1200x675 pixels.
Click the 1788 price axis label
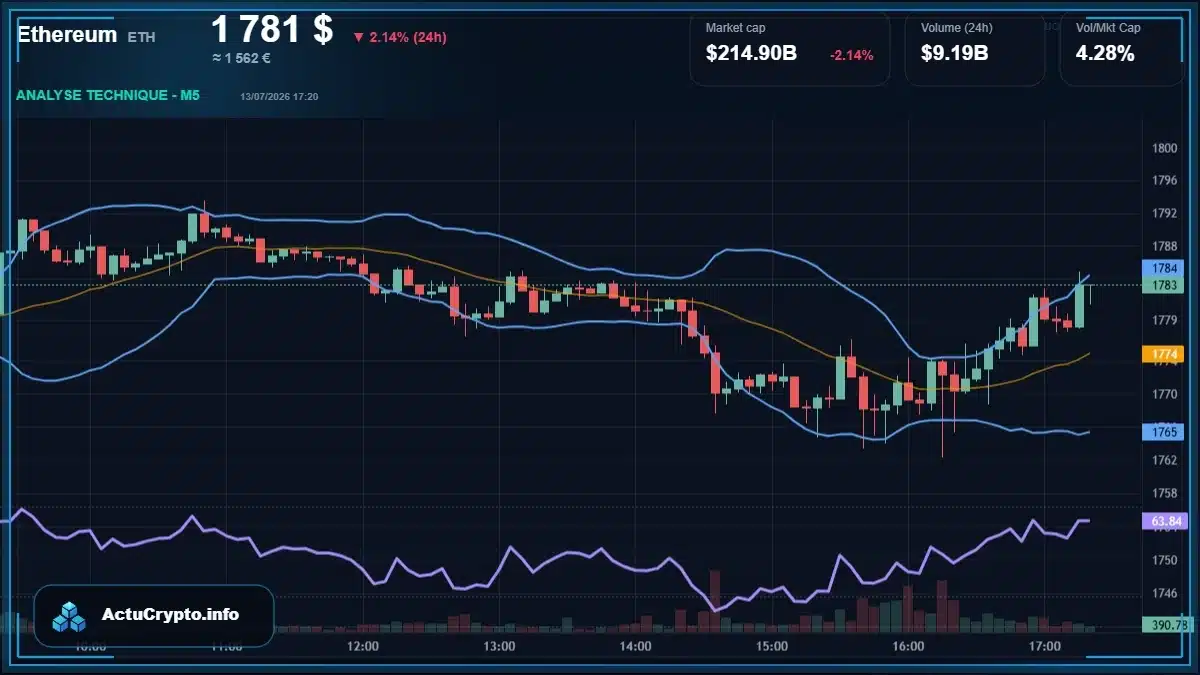point(1165,246)
